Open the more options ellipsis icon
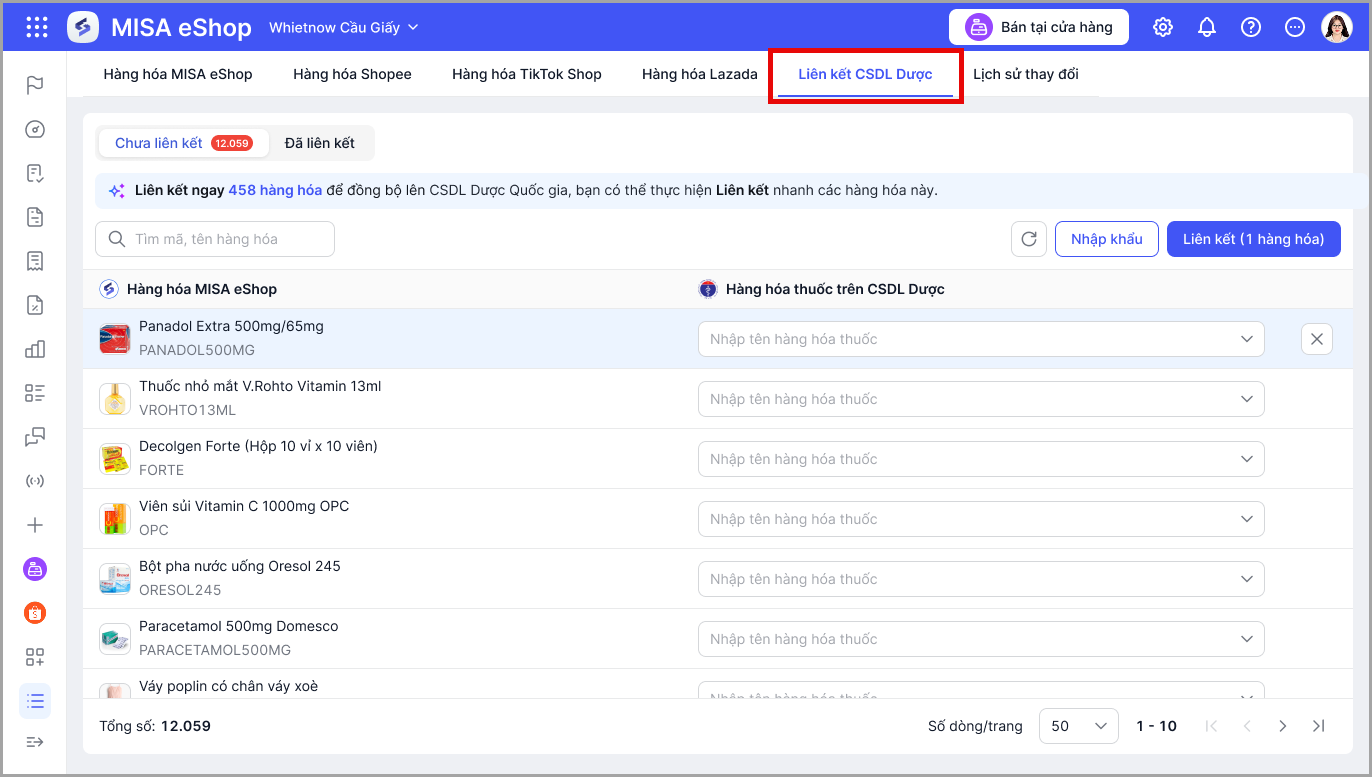The width and height of the screenshot is (1372, 777). [1295, 27]
